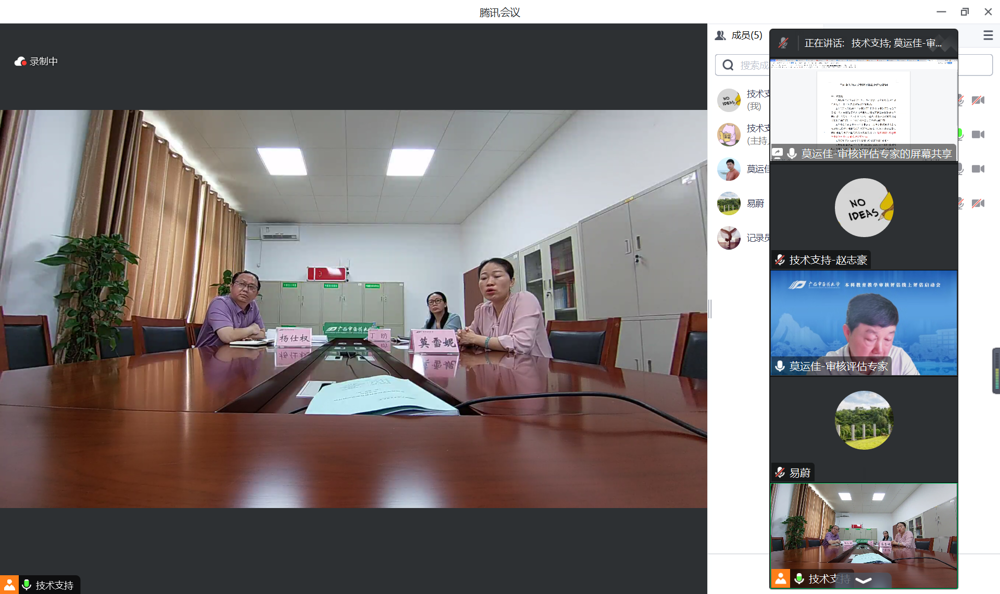Click screen share icon in 屏幕共享 label
Screen dimensions: 1000x594
pos(777,153)
